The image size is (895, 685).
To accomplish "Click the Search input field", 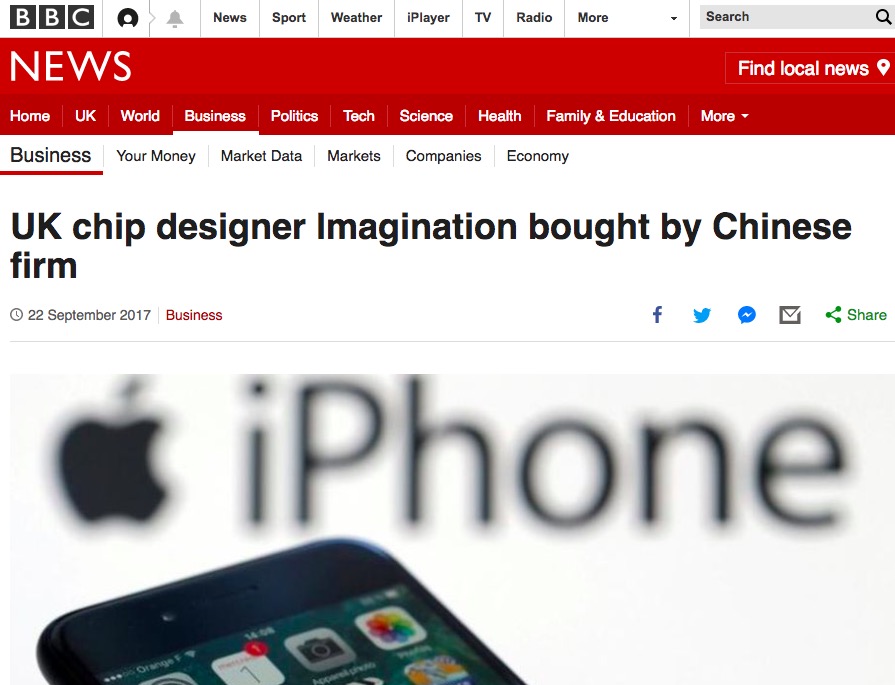I will tap(787, 17).
